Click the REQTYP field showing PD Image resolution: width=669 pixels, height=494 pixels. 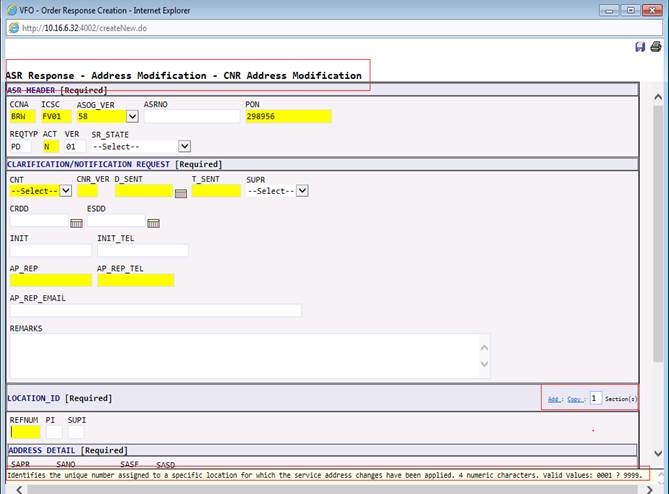pos(20,146)
